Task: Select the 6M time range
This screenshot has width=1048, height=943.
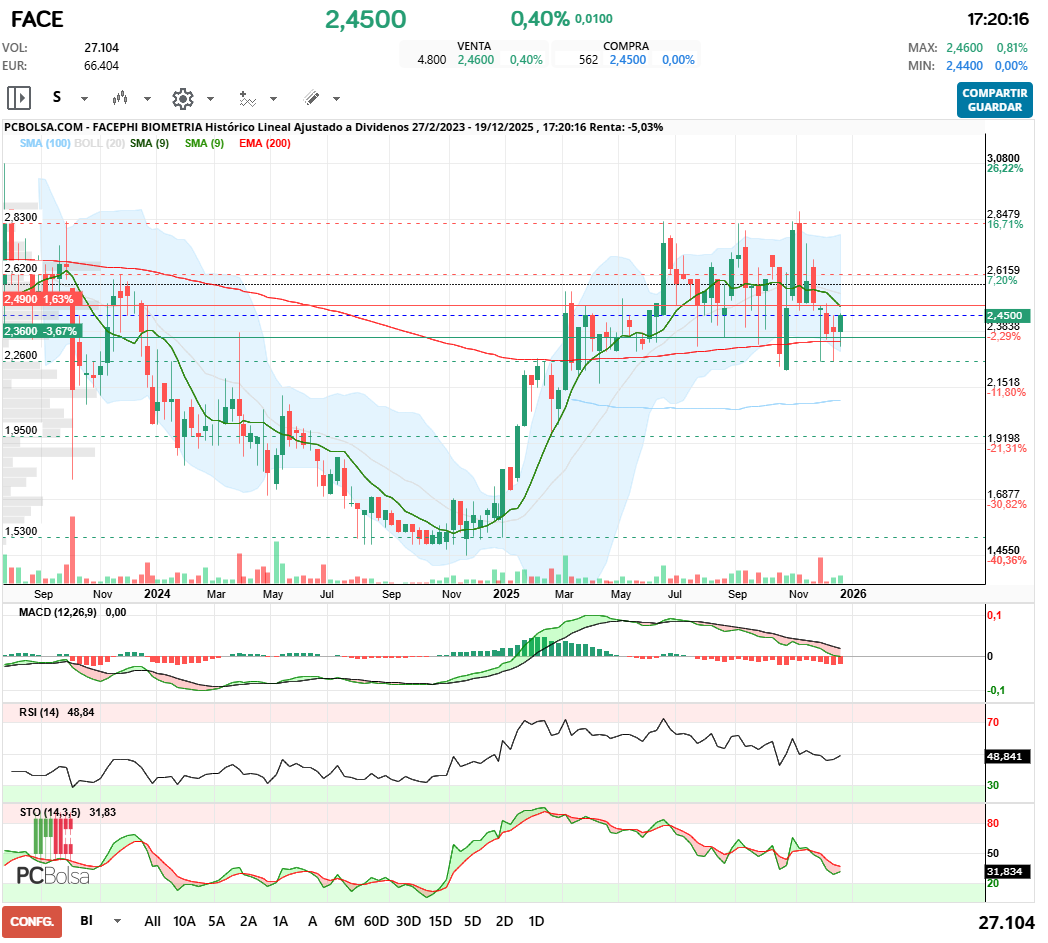Action: pyautogui.click(x=344, y=921)
